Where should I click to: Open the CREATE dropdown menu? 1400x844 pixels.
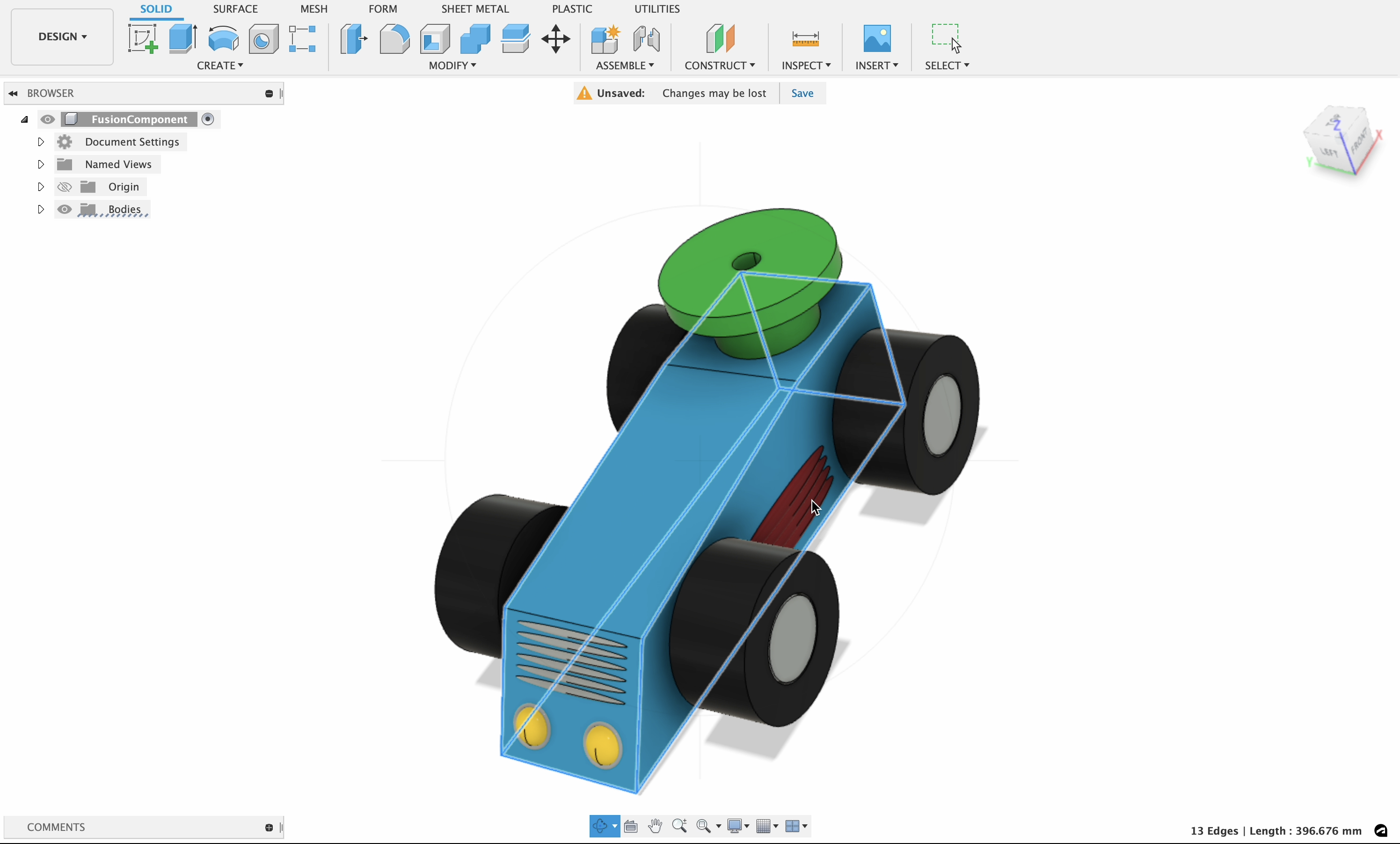220,66
